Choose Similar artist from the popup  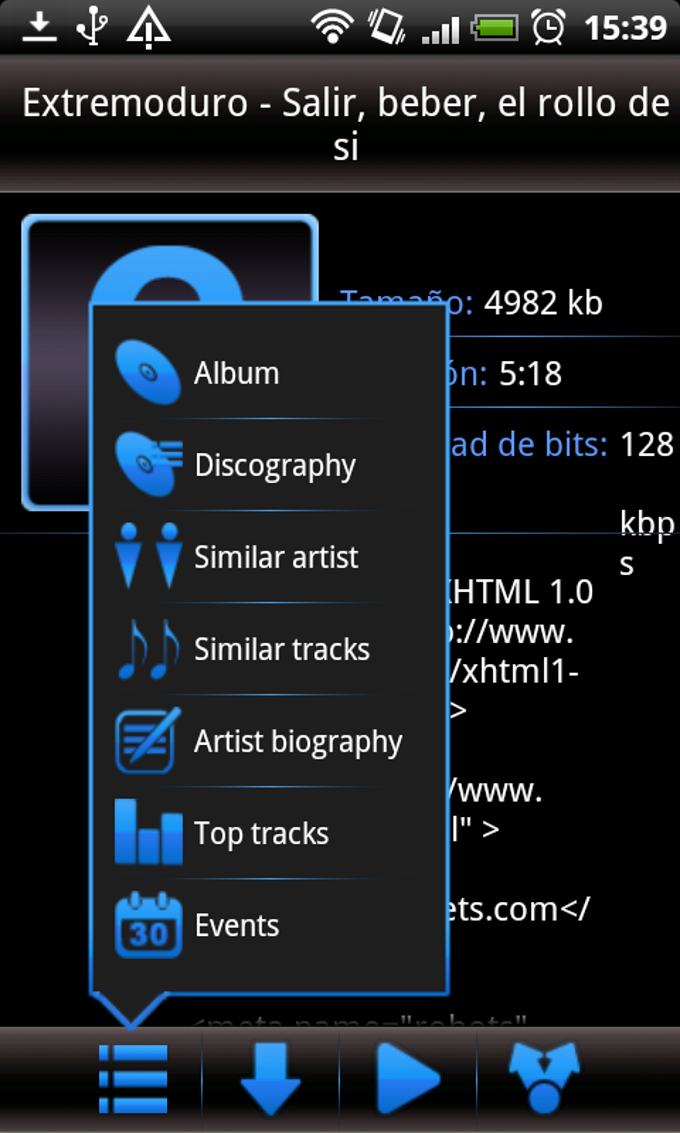pyautogui.click(x=270, y=556)
